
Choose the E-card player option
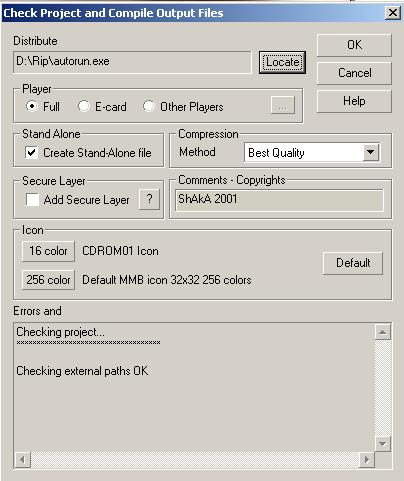click(x=84, y=107)
